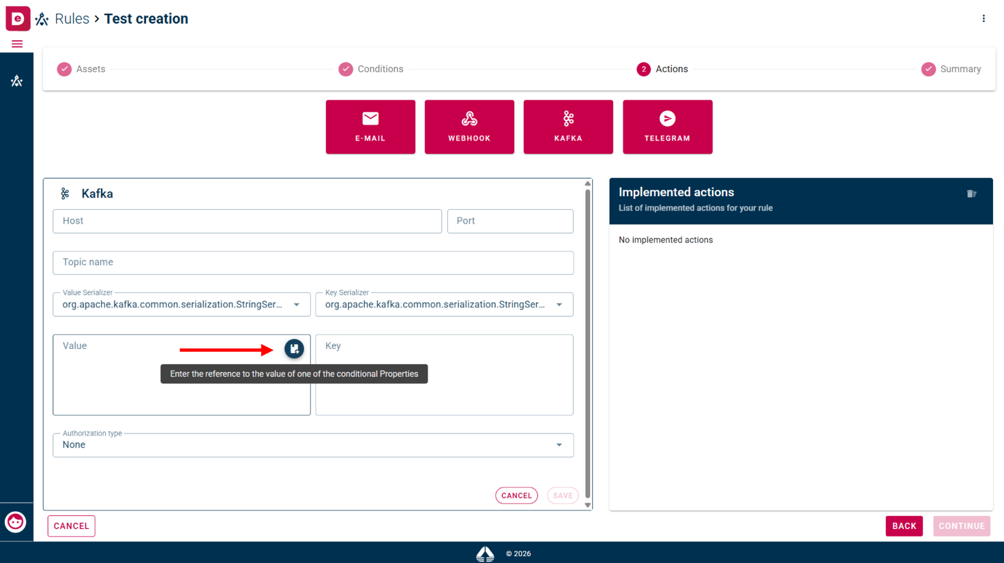Select the Actions step
This screenshot has width=1004, height=563.
coord(663,69)
